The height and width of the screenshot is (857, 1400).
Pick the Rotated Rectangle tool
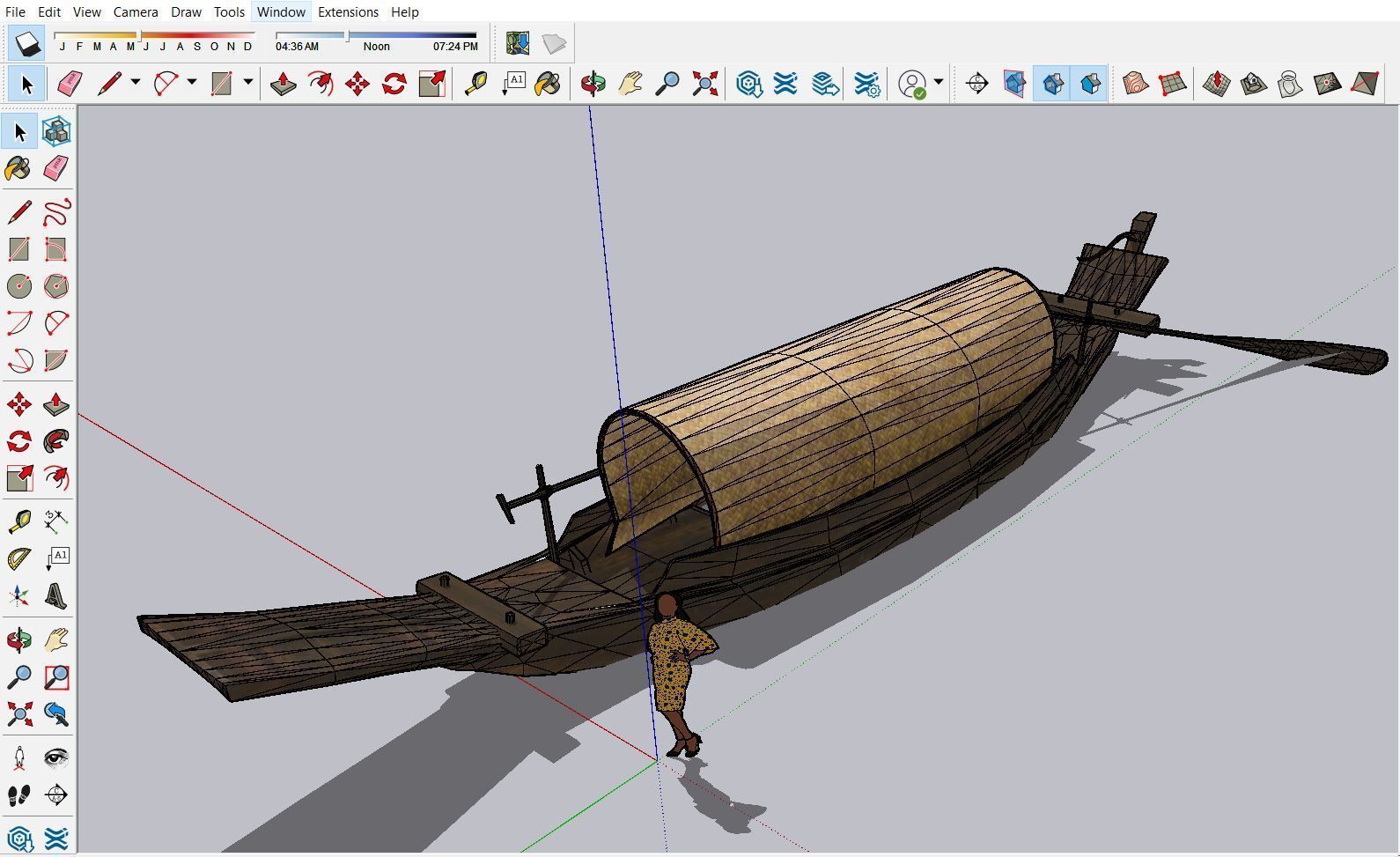click(x=56, y=249)
